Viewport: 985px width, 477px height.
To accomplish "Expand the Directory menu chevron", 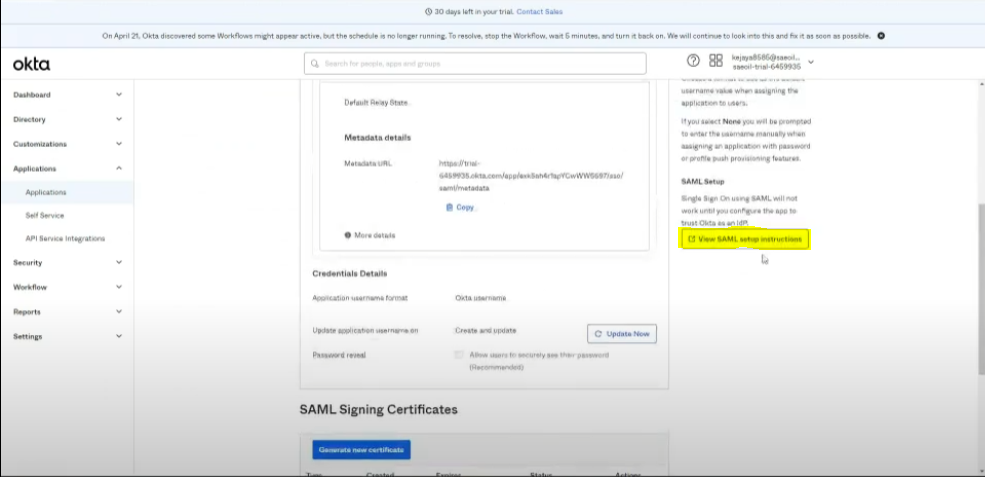I will point(119,119).
